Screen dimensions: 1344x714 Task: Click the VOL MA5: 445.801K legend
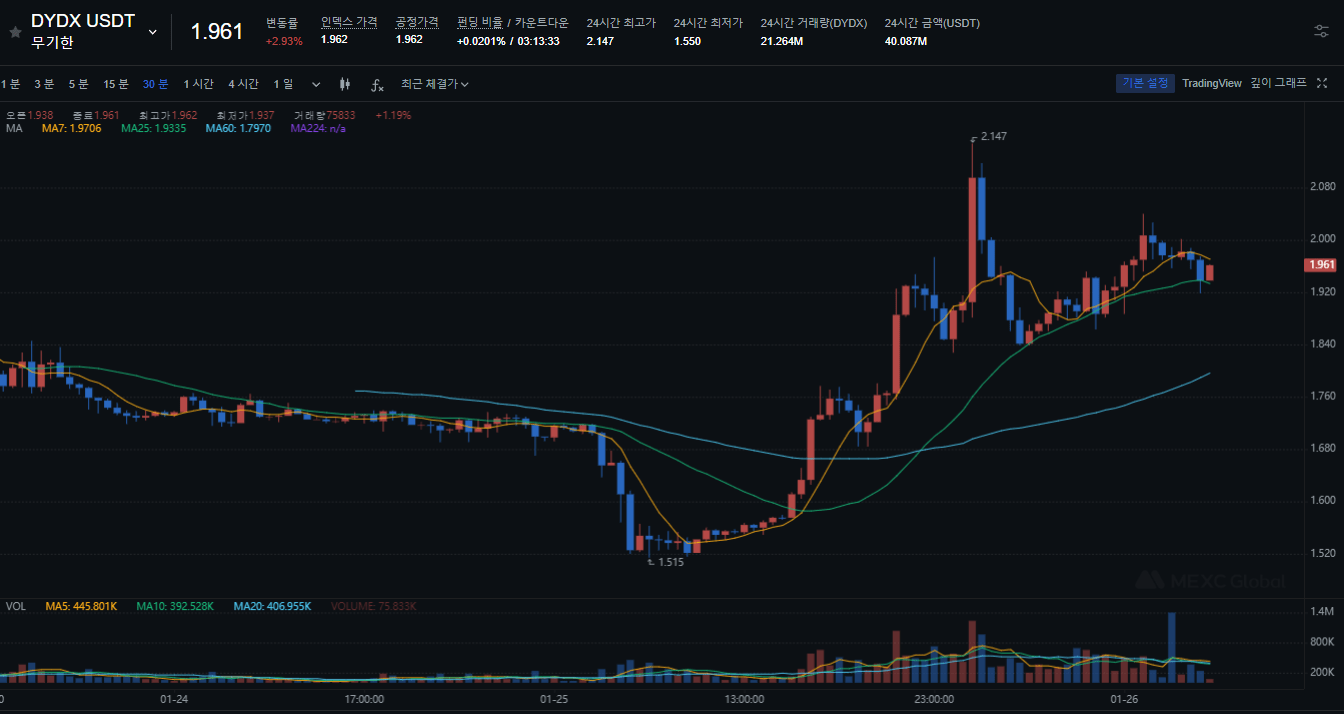pyautogui.click(x=81, y=606)
